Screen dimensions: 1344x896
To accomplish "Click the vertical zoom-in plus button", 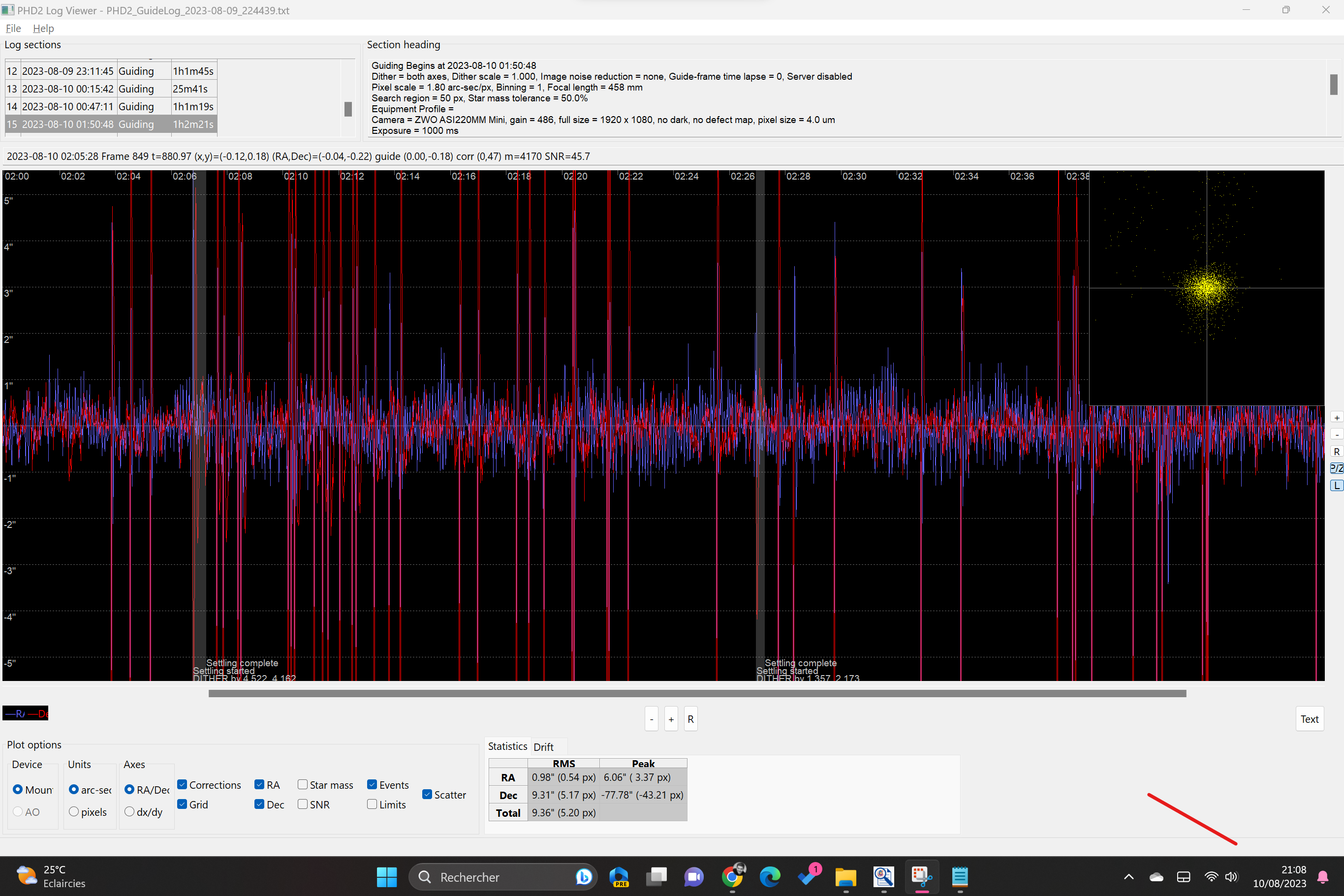I will click(1336, 418).
